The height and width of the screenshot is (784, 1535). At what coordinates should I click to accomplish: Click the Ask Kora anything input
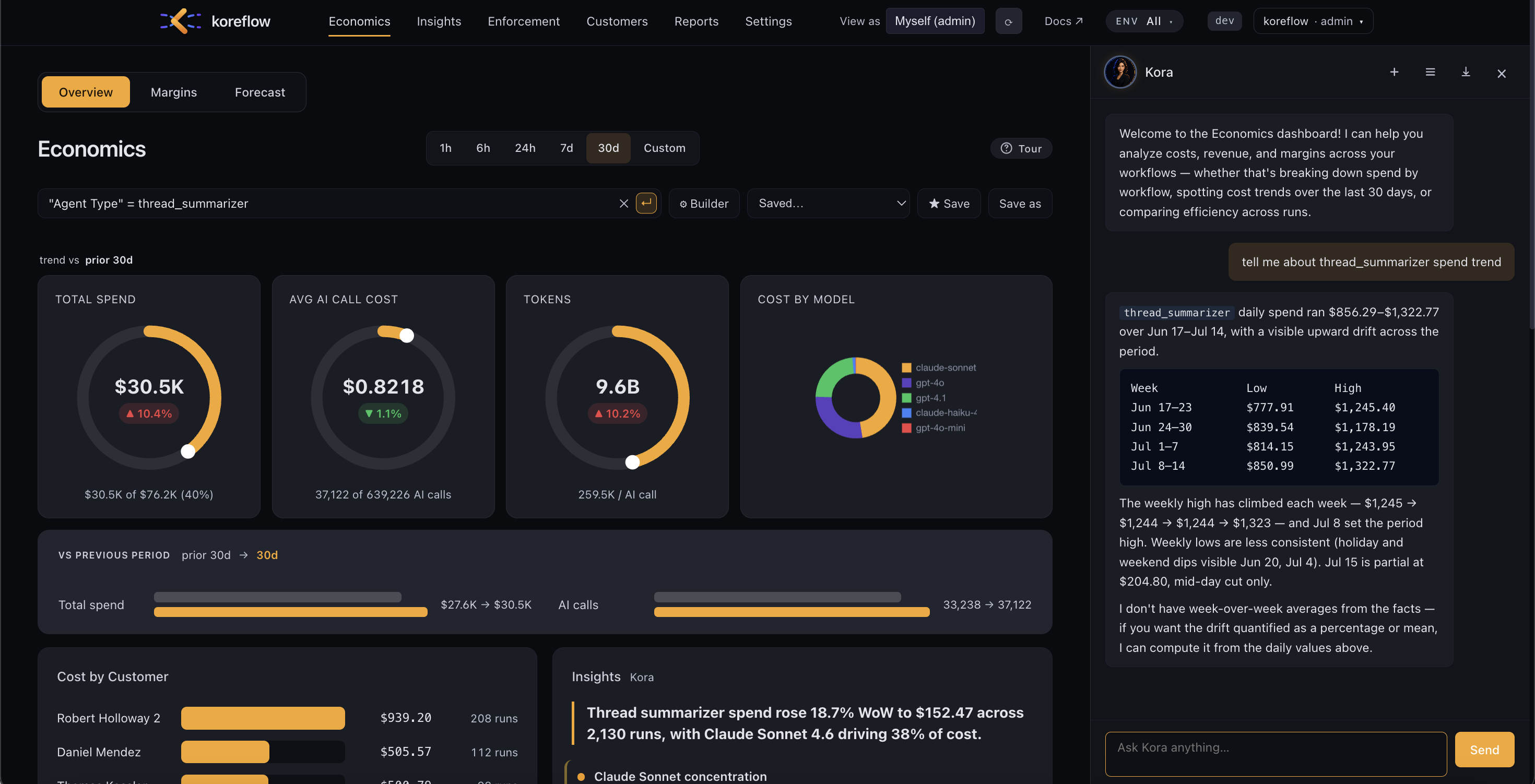[1276, 754]
